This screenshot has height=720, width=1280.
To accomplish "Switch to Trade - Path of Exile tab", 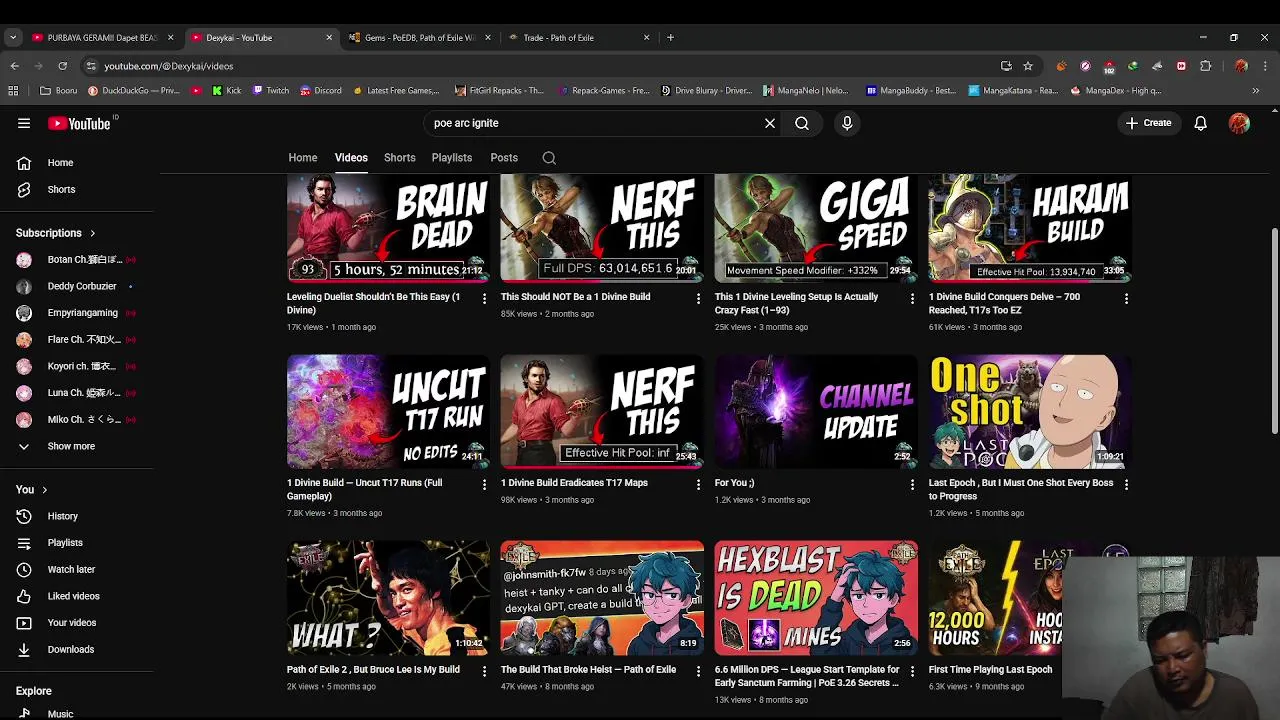I will [x=577, y=38].
